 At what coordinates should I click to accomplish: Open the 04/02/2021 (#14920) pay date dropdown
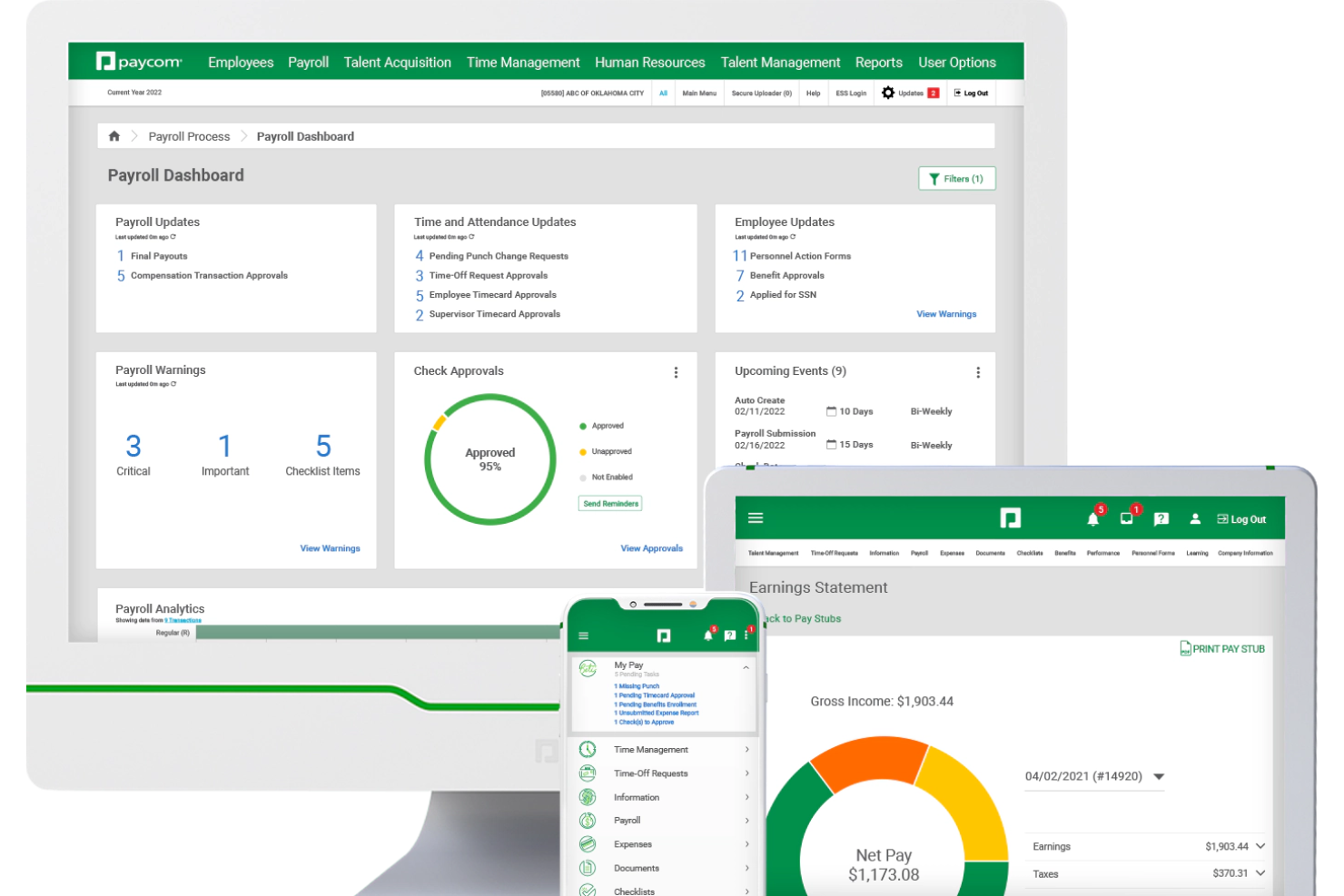click(x=1094, y=777)
